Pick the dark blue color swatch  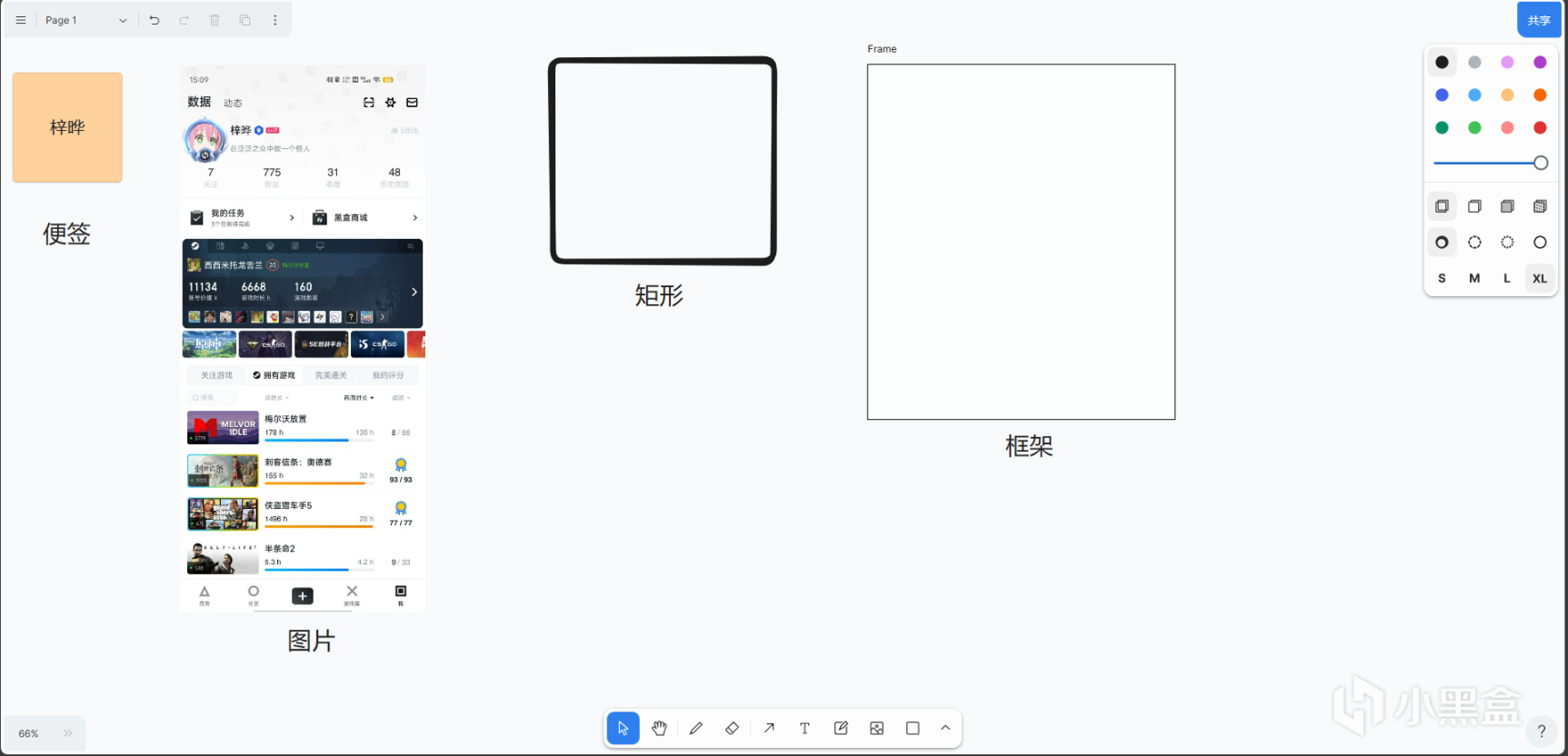coord(1442,95)
